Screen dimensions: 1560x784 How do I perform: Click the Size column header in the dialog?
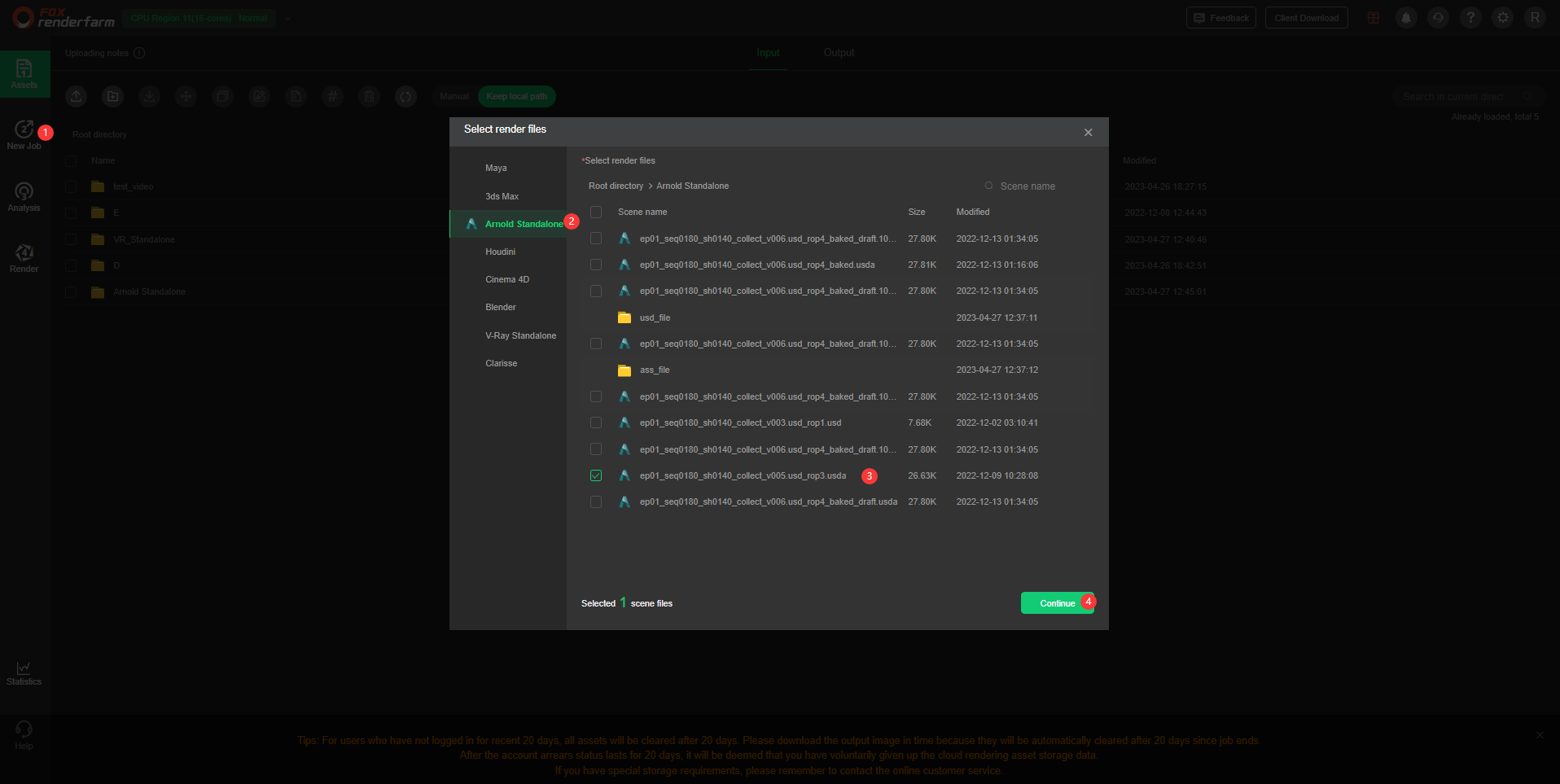click(x=917, y=212)
